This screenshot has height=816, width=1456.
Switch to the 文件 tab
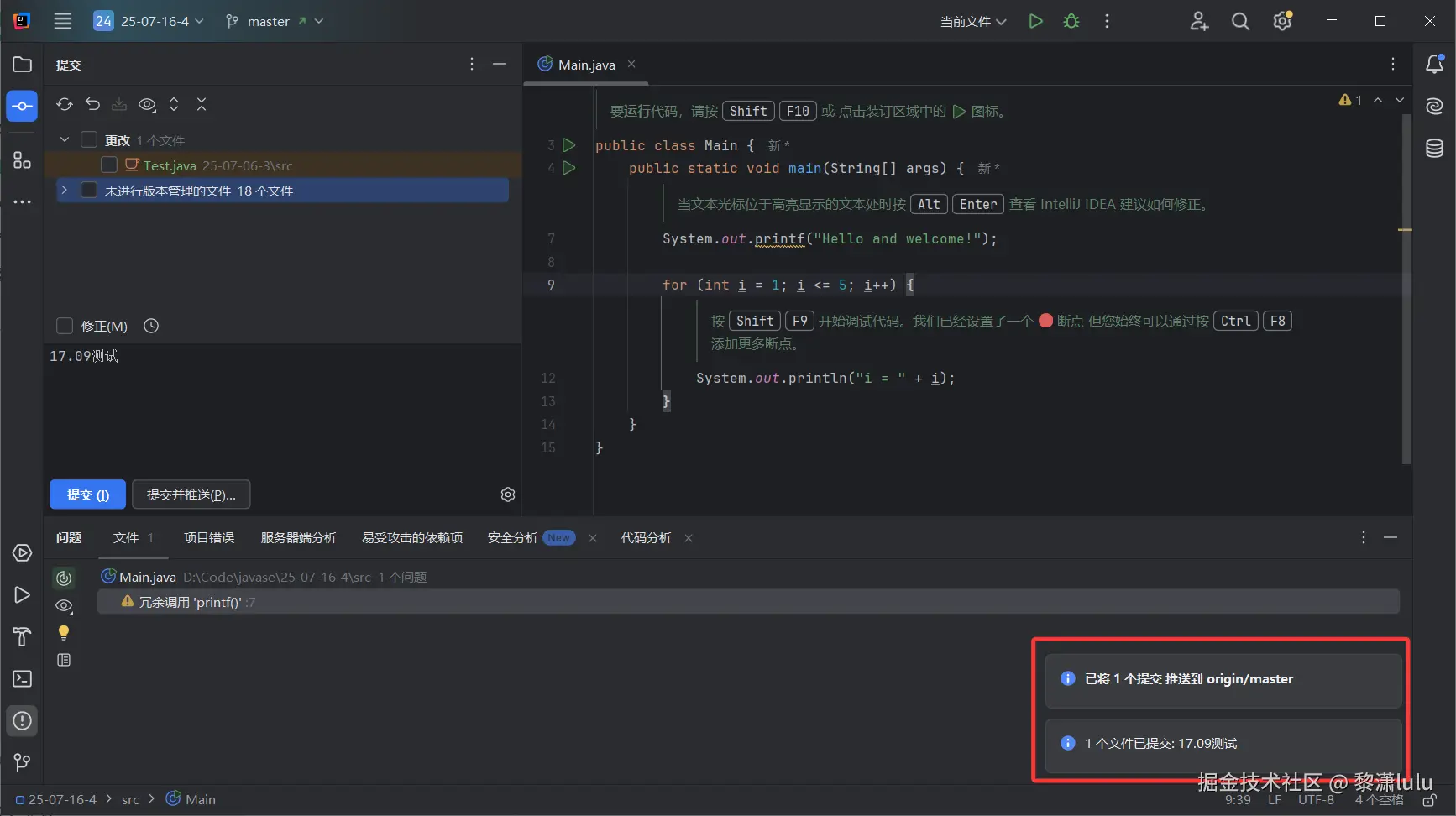click(134, 537)
